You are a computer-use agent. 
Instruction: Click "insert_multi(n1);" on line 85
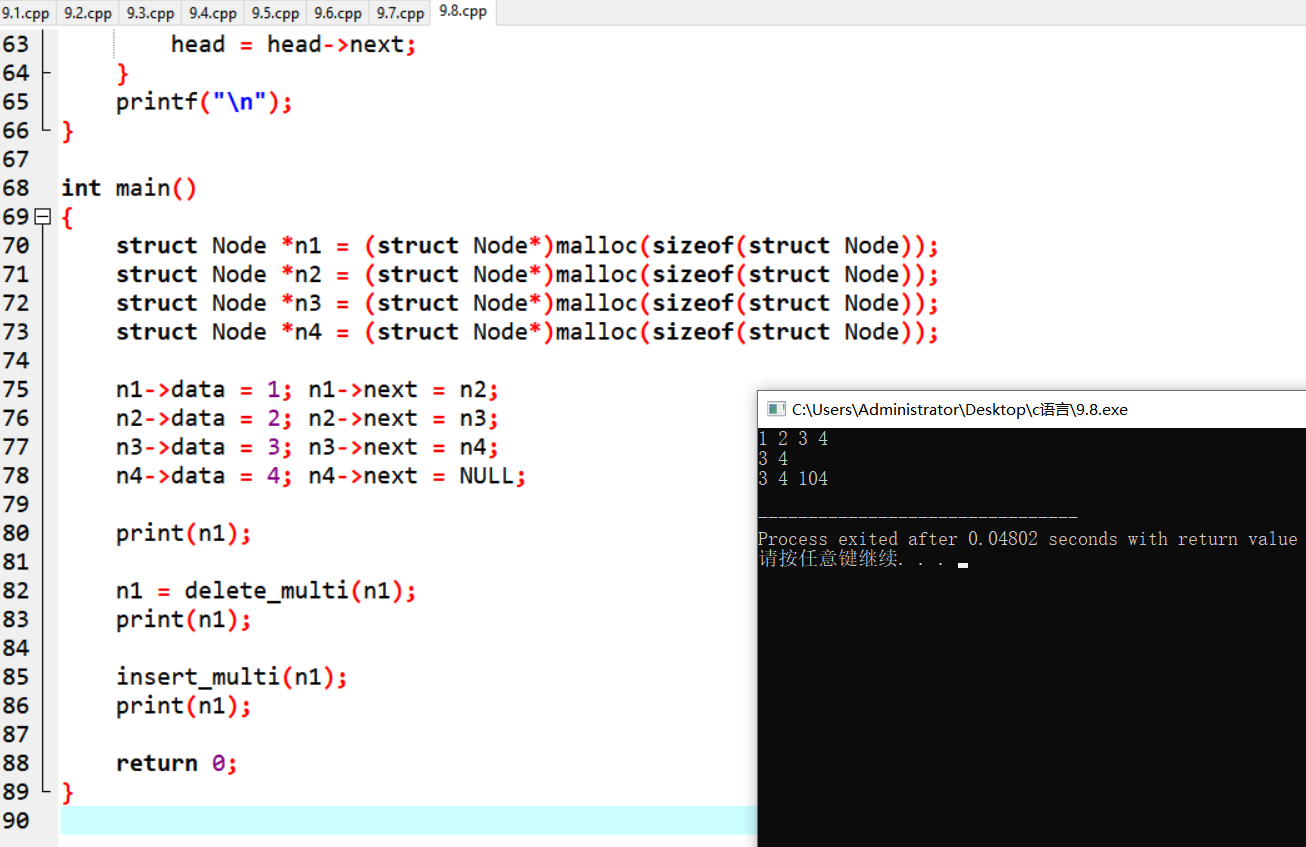[x=232, y=677]
